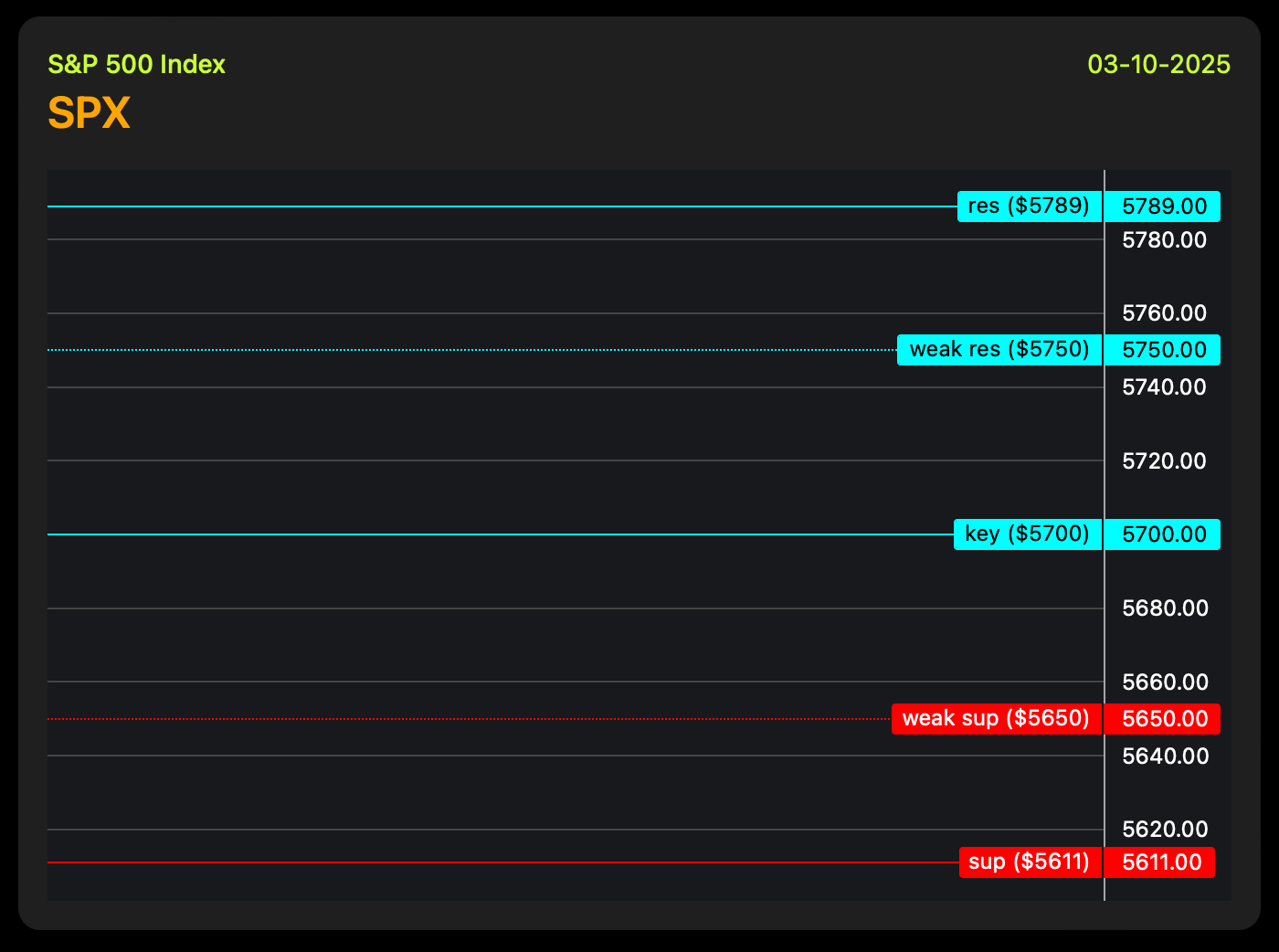Select the sup ($5611) level label
Image resolution: width=1279 pixels, height=952 pixels.
pos(1031,862)
